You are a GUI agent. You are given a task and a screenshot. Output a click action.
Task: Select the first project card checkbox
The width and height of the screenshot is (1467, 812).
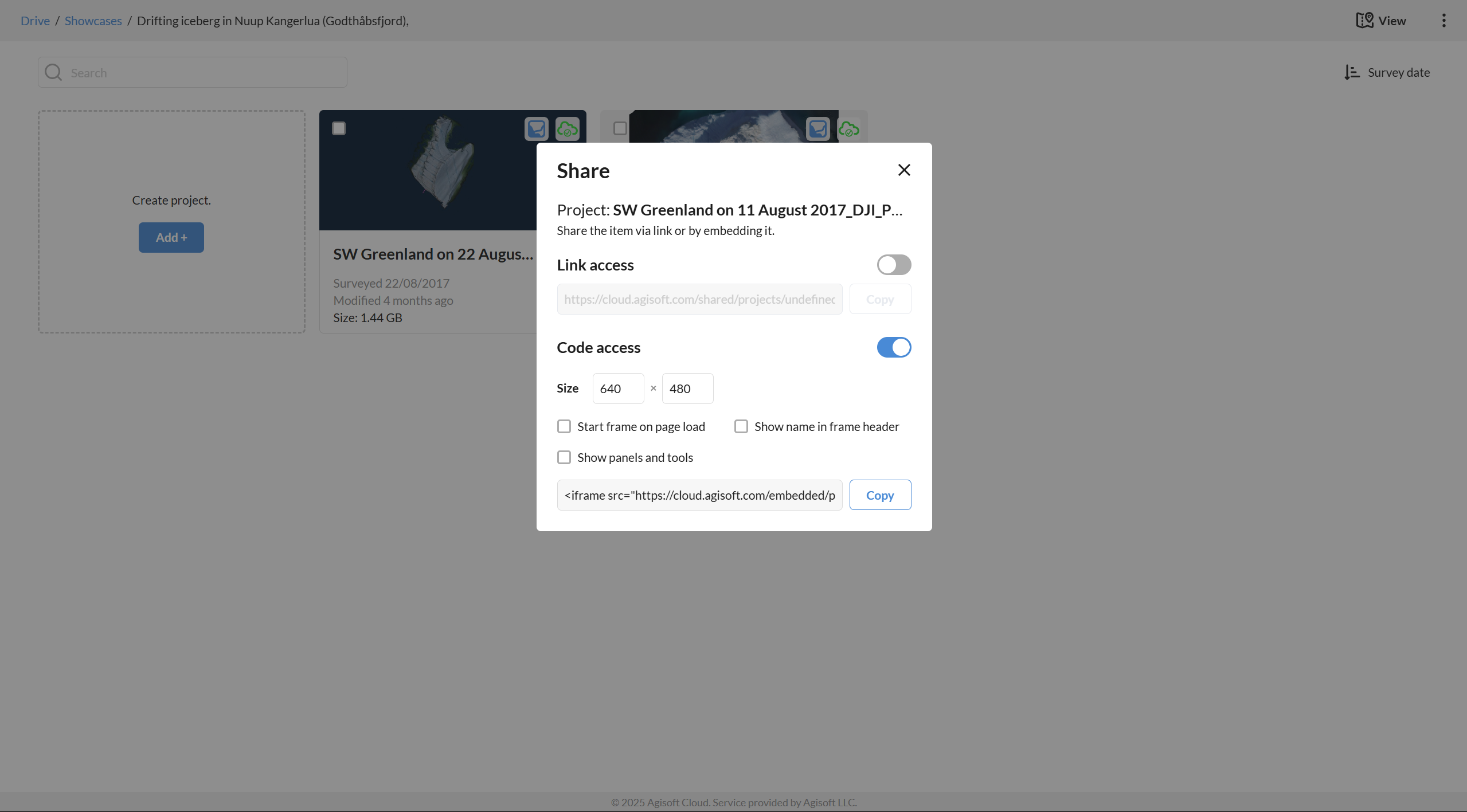[x=339, y=128]
